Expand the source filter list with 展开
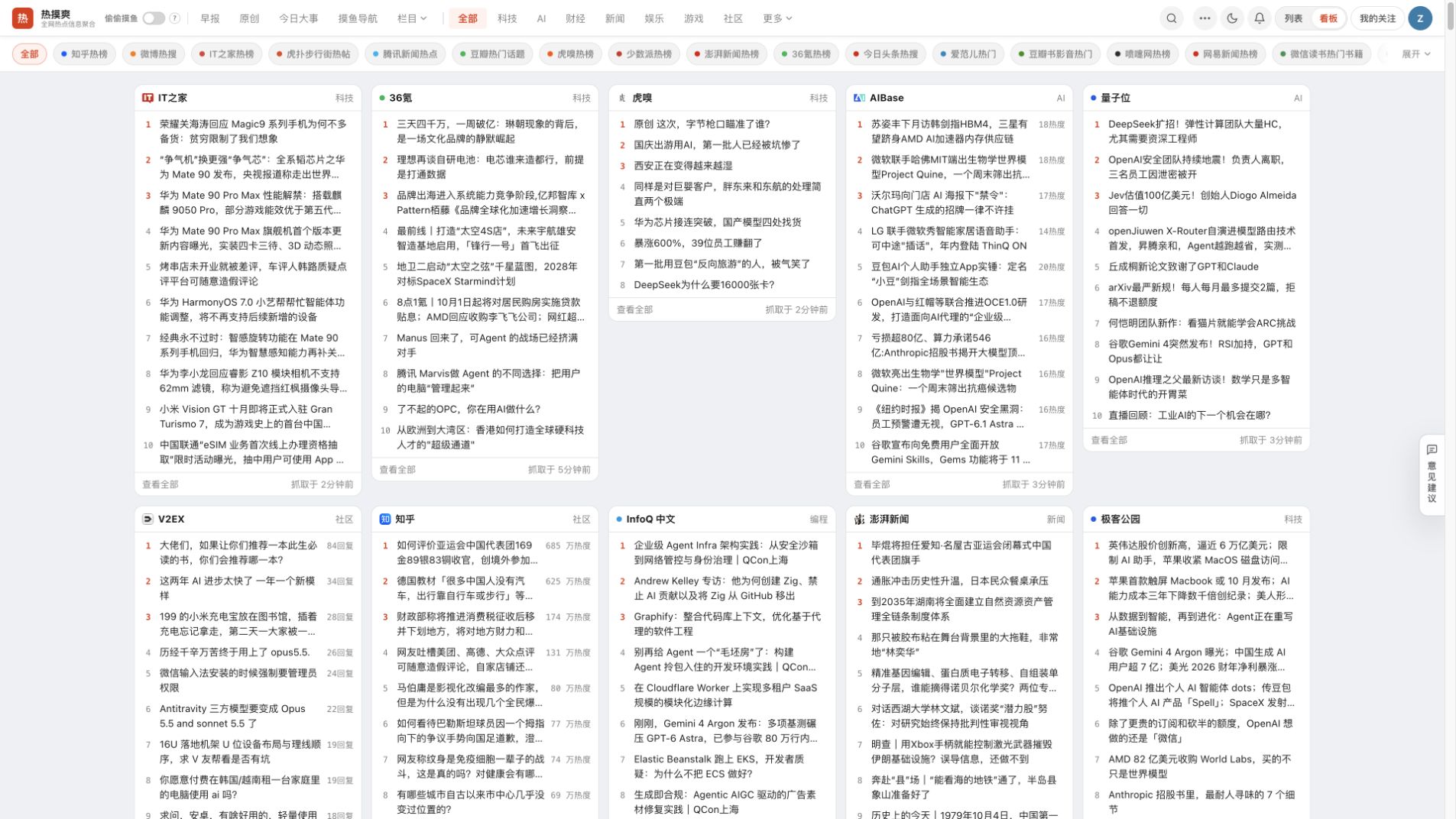1456x819 pixels. coord(1415,54)
